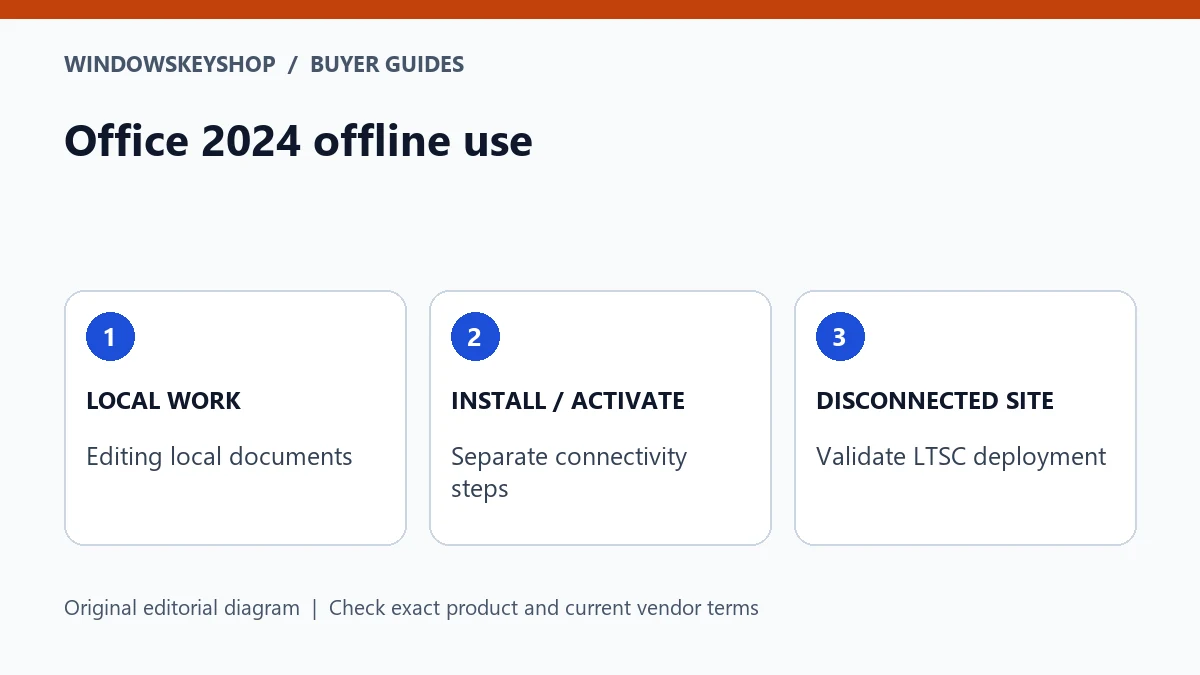Click the Validate LTSC deployment text
The height and width of the screenshot is (675, 1200).
[x=961, y=457]
